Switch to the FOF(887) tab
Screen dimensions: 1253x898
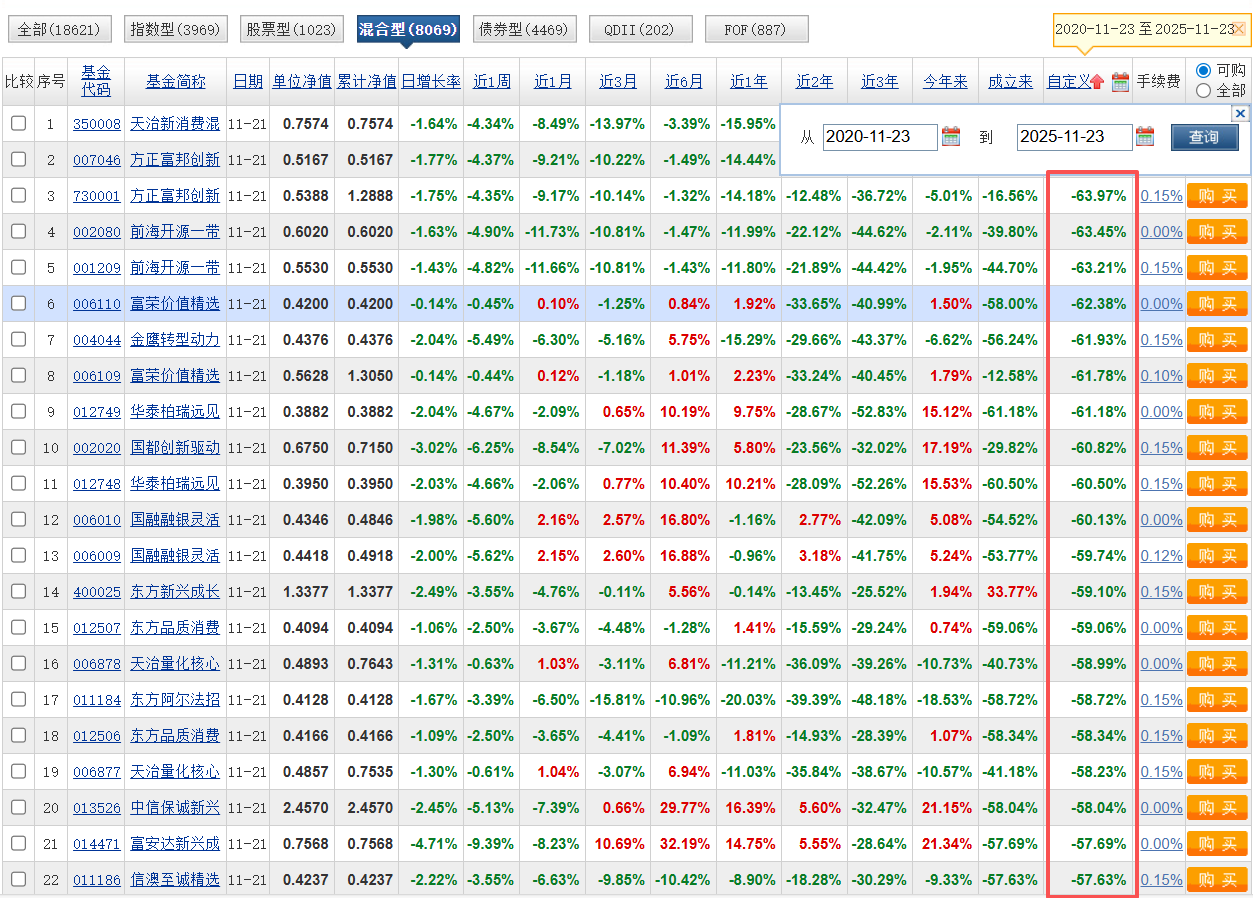click(x=756, y=30)
